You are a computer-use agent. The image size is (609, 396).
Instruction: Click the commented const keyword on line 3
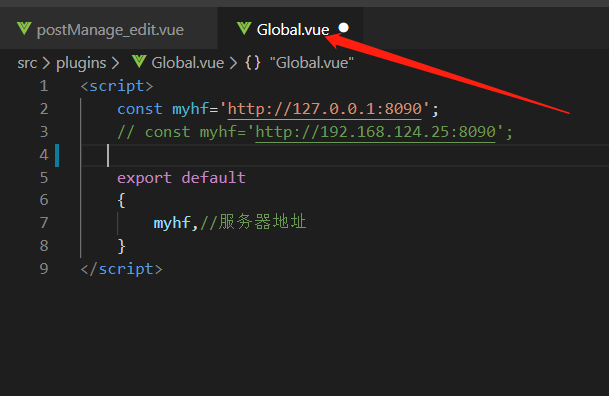pos(167,132)
